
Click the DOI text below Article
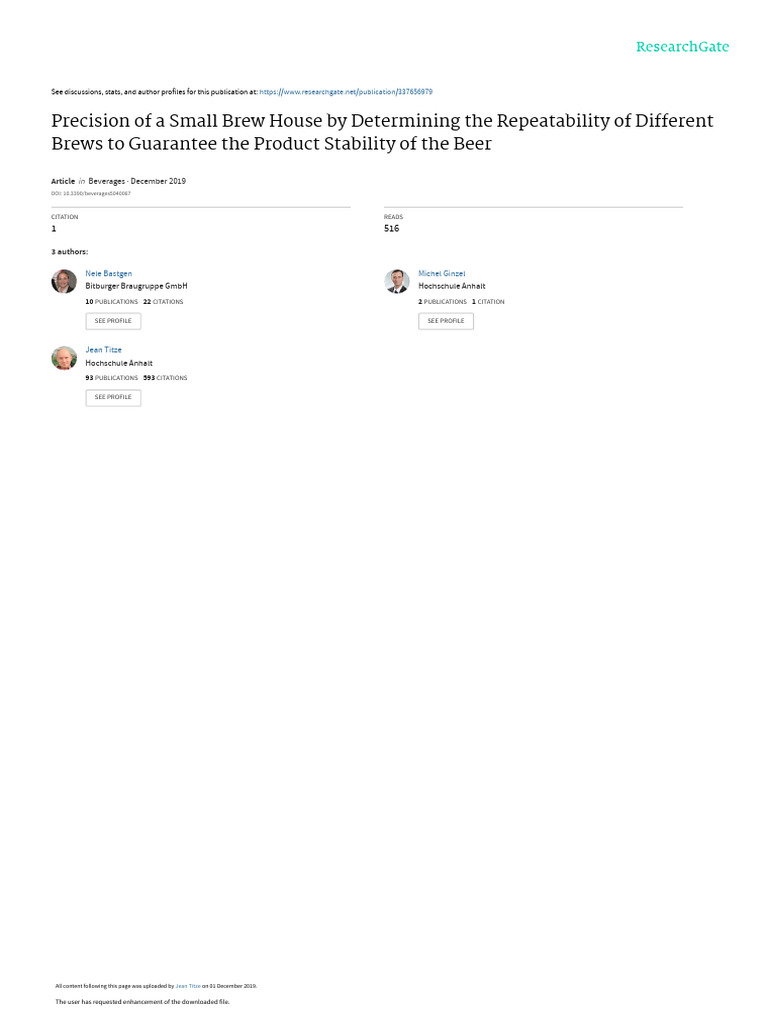point(91,193)
